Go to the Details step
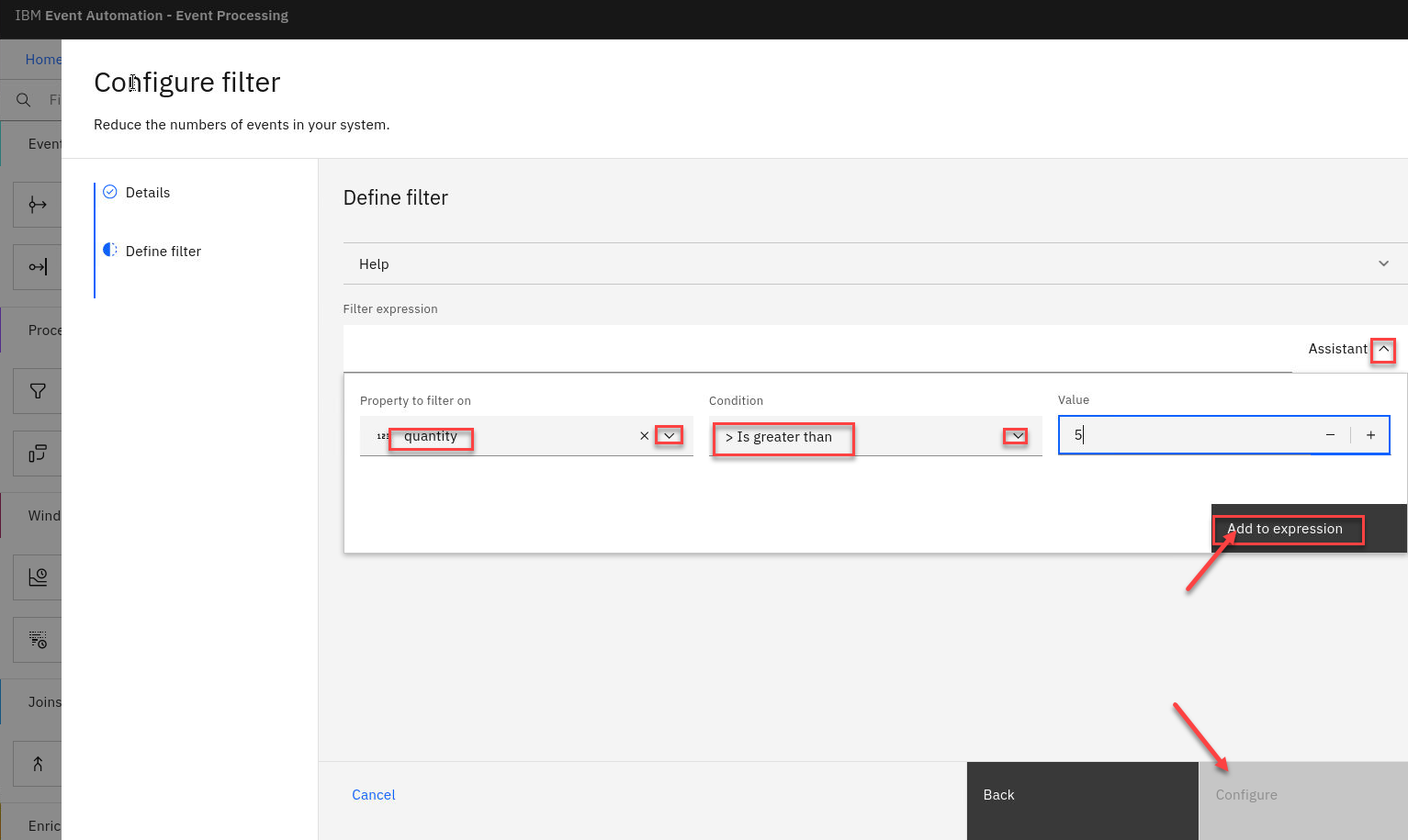This screenshot has height=840, width=1408. point(147,193)
